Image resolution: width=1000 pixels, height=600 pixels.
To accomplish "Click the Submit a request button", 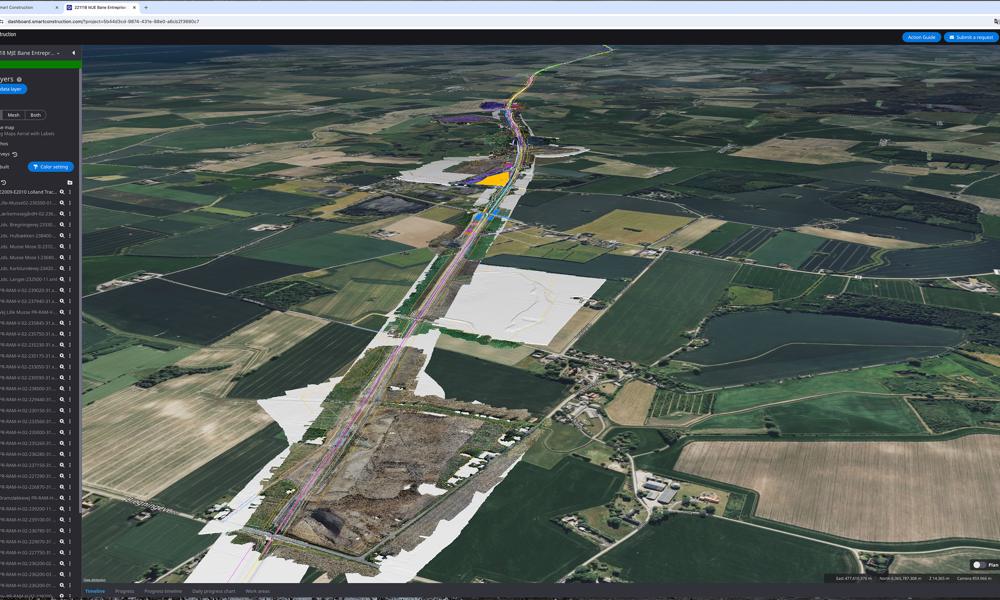I will click(x=969, y=37).
